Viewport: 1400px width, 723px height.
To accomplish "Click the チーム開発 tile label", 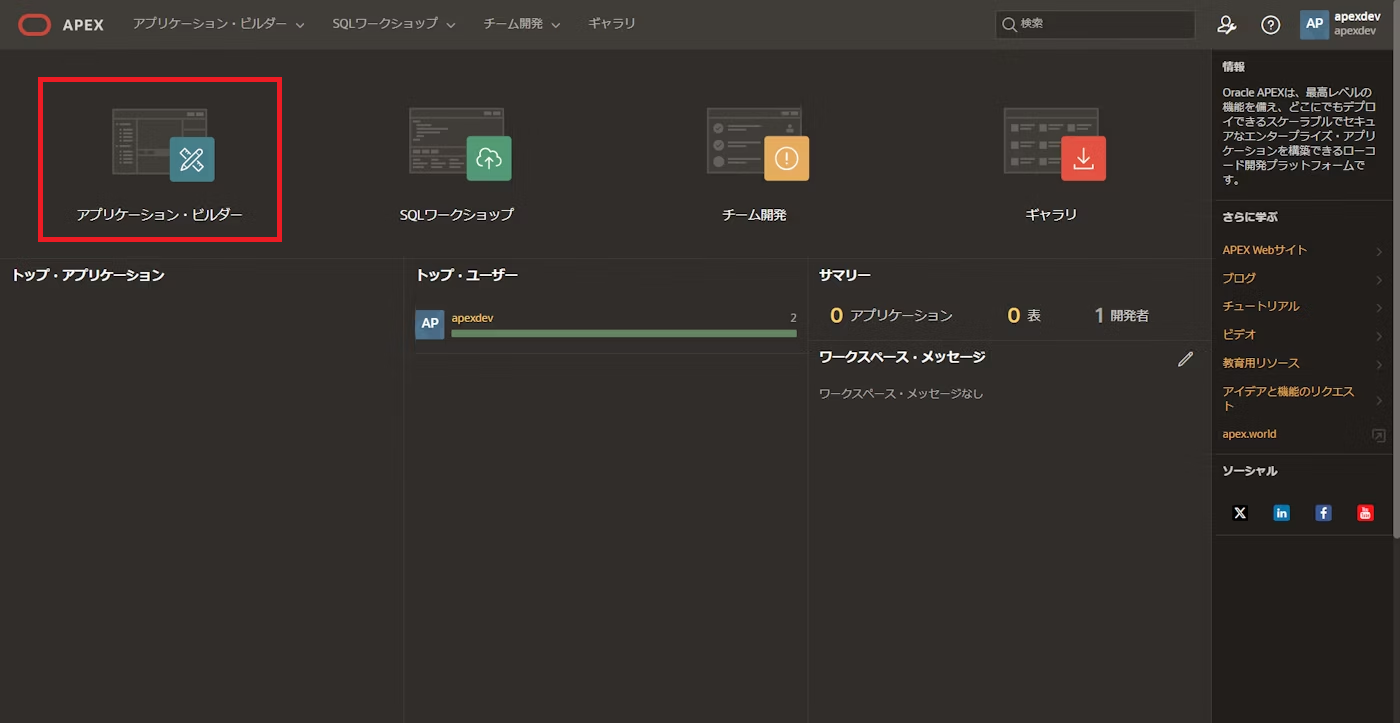I will (x=754, y=215).
